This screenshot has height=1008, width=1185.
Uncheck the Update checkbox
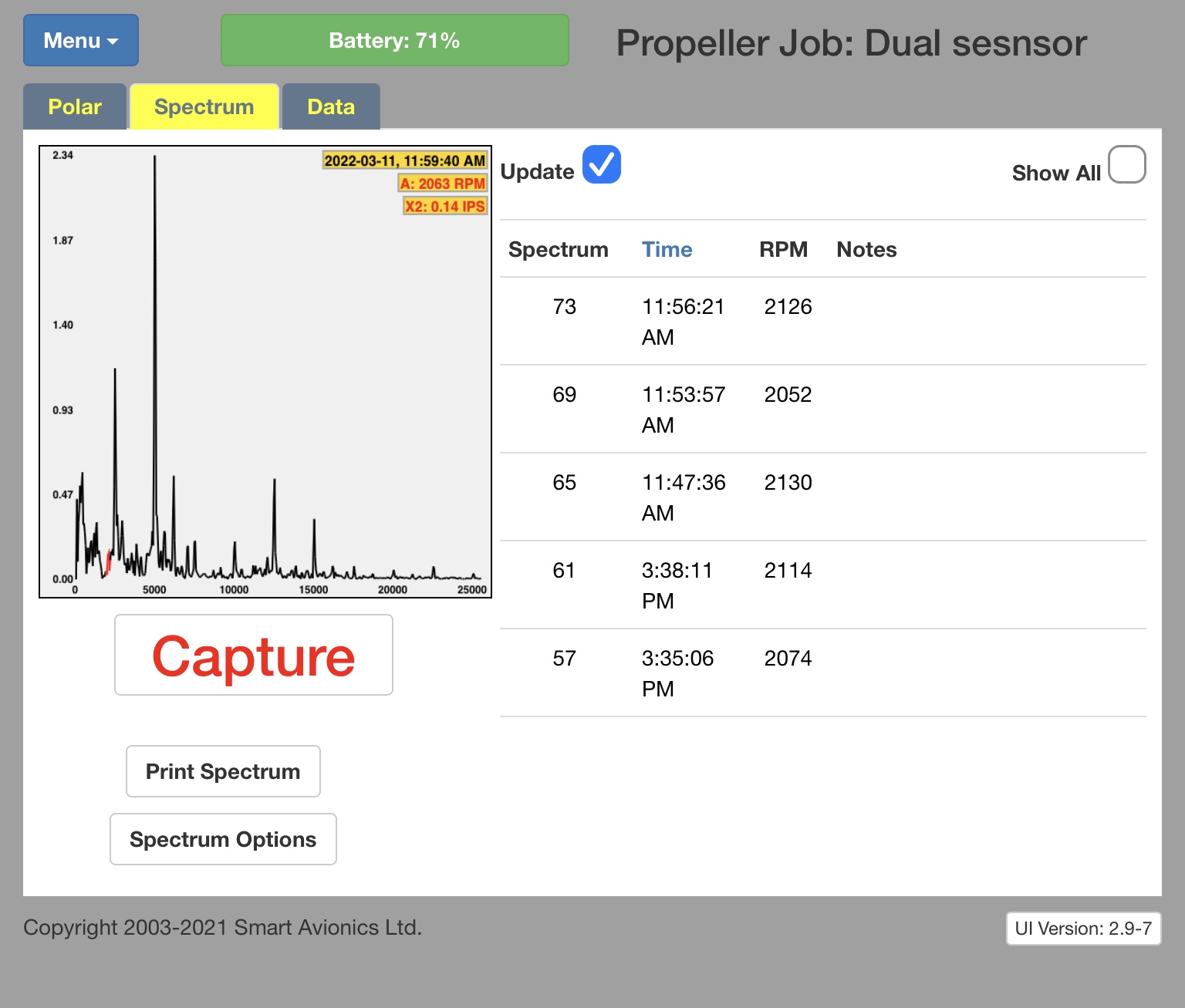tap(601, 165)
